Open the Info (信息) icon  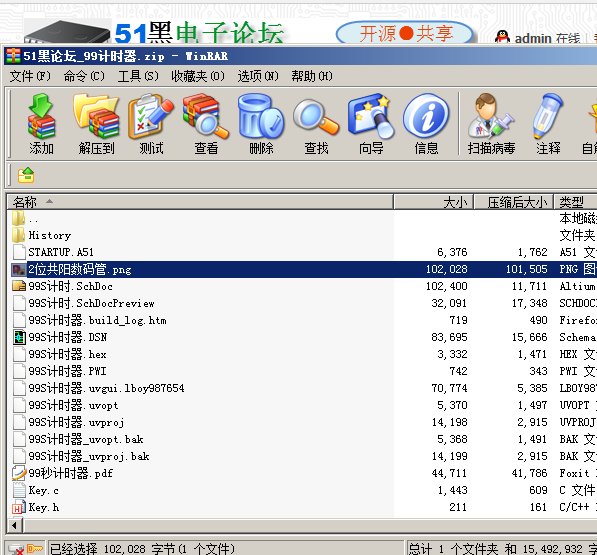click(426, 116)
